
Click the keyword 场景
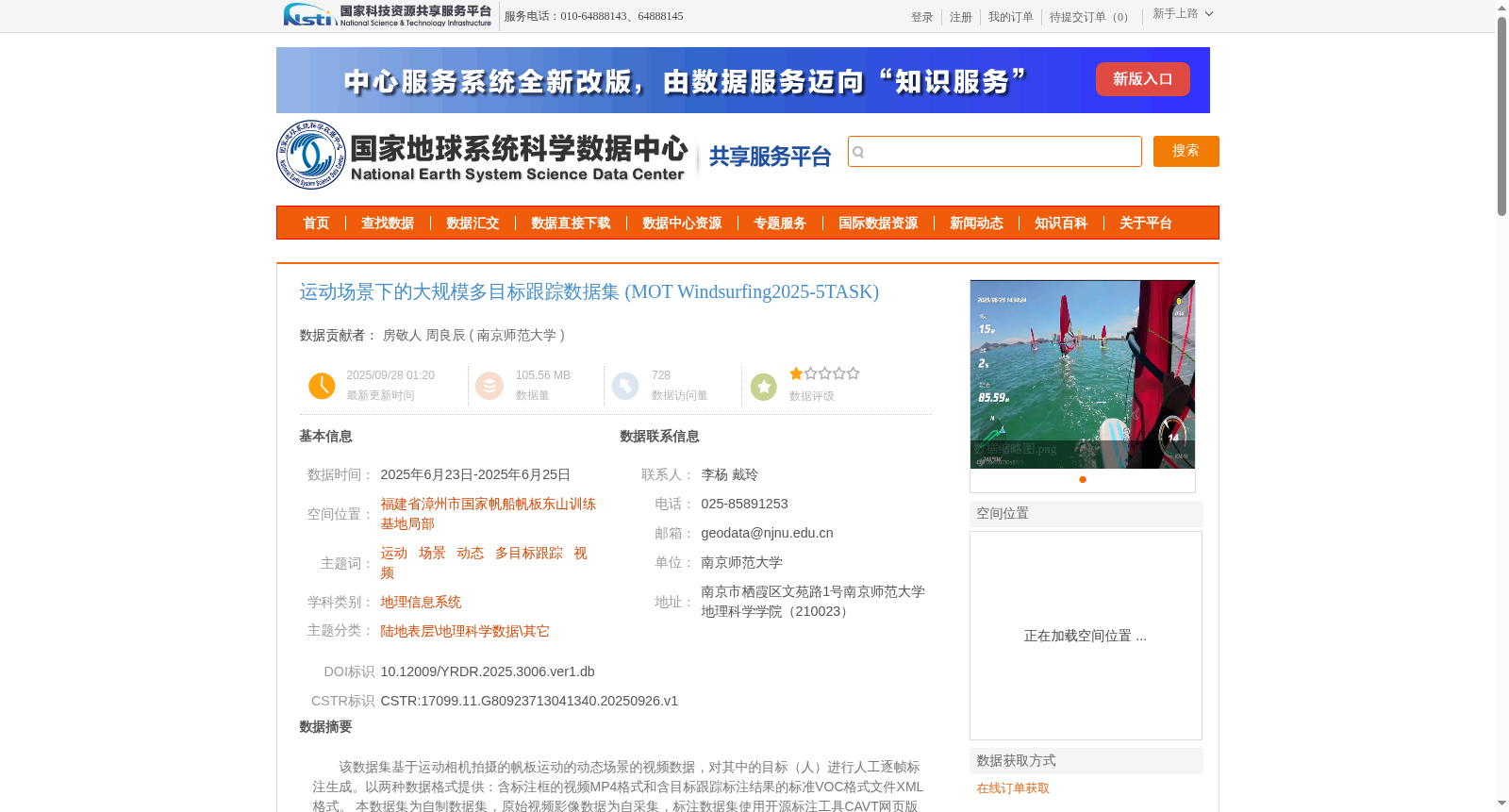pos(432,553)
